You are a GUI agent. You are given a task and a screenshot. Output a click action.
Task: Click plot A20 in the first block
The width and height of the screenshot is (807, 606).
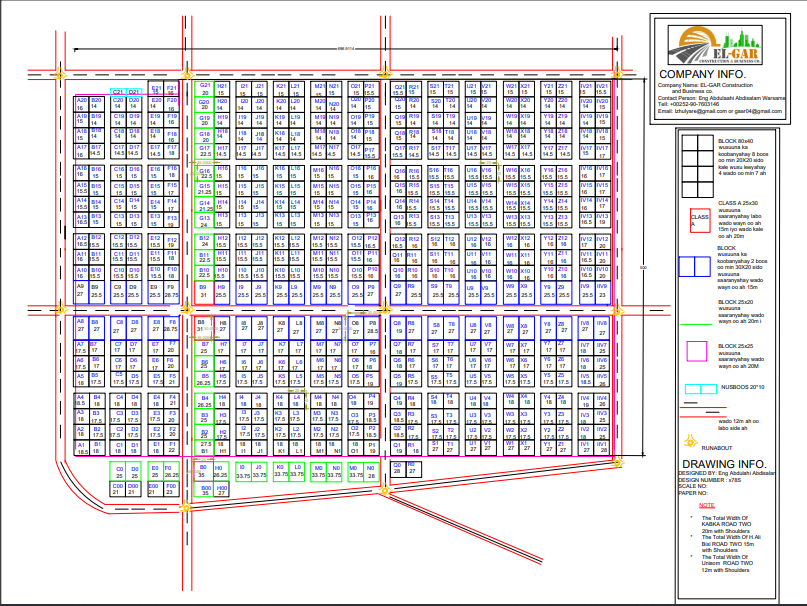pyautogui.click(x=81, y=102)
